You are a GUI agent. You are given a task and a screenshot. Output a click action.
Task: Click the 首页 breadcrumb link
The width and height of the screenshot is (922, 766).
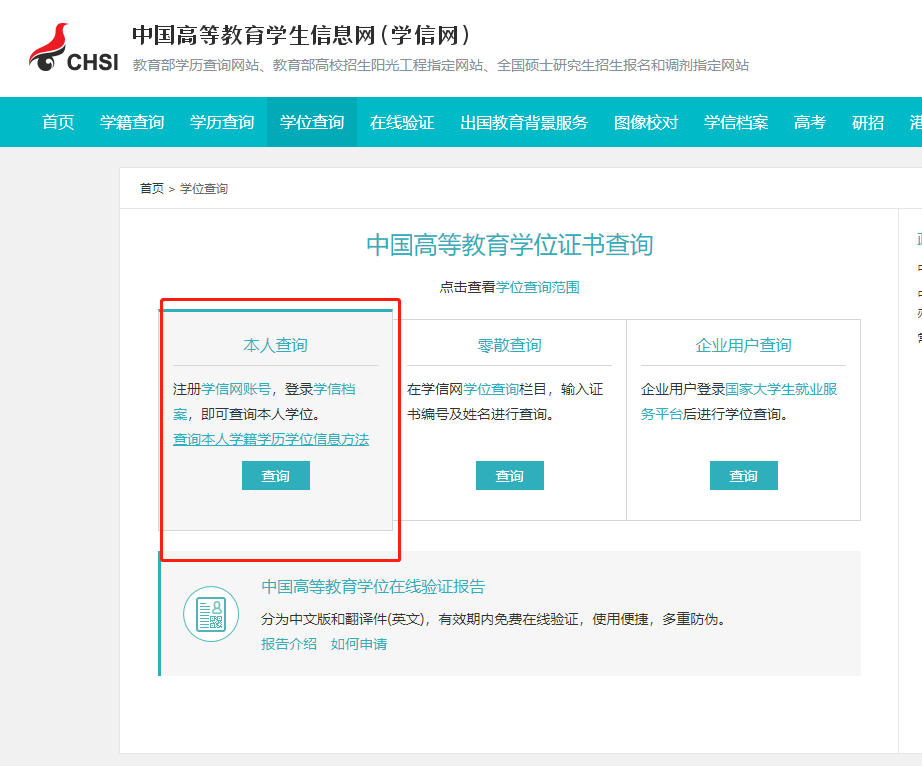152,188
